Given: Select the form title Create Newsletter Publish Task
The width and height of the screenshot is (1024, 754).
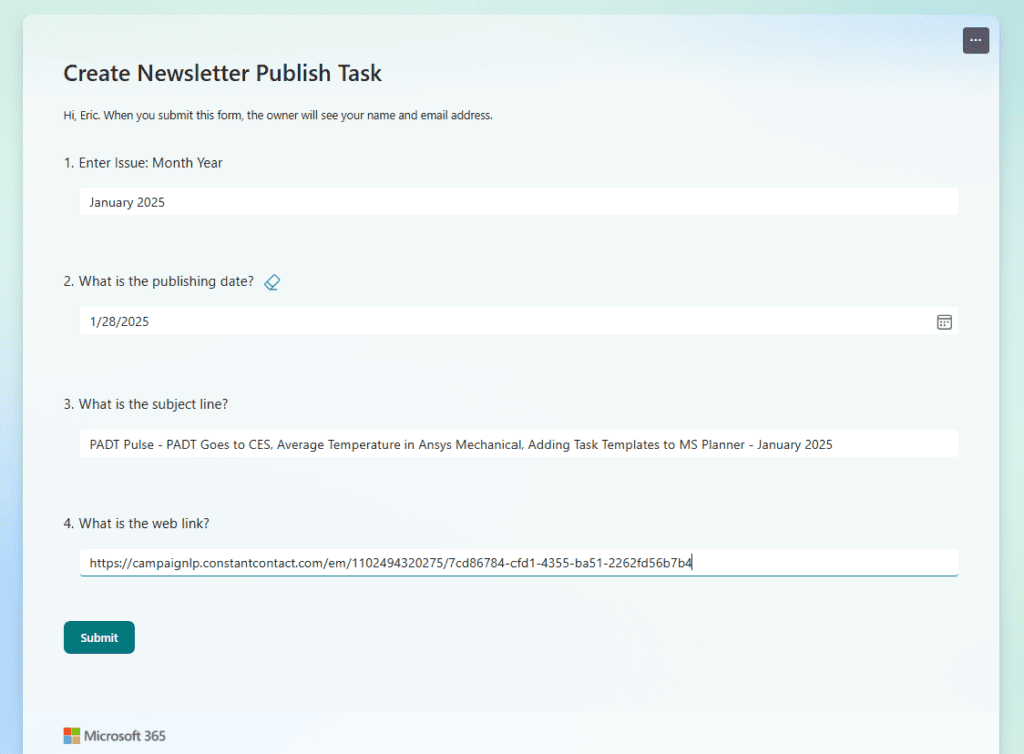Looking at the screenshot, I should click(222, 73).
